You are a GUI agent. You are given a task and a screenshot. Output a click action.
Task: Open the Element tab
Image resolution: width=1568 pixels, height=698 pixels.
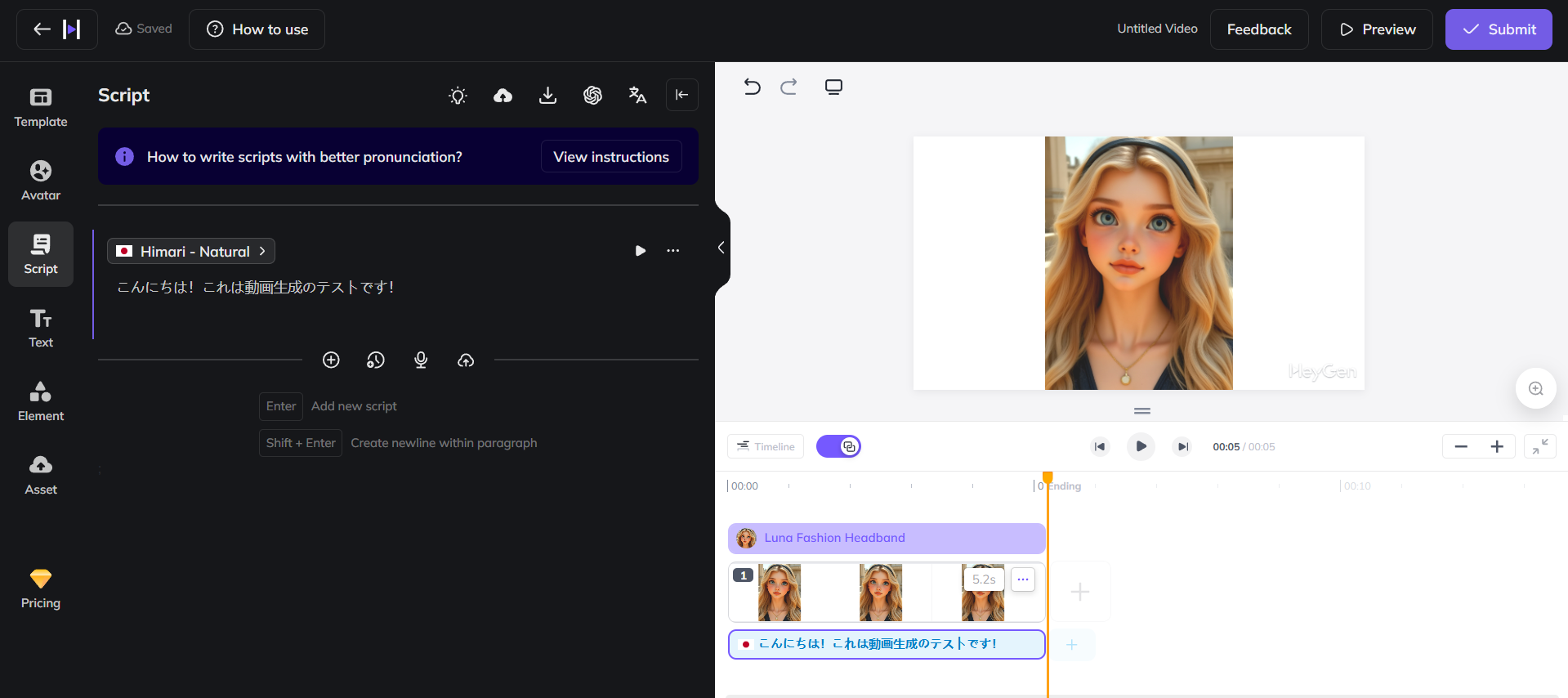click(x=41, y=401)
